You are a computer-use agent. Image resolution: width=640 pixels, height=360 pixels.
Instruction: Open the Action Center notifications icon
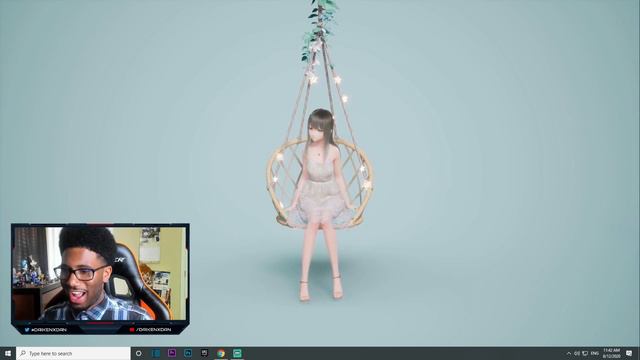[629, 353]
